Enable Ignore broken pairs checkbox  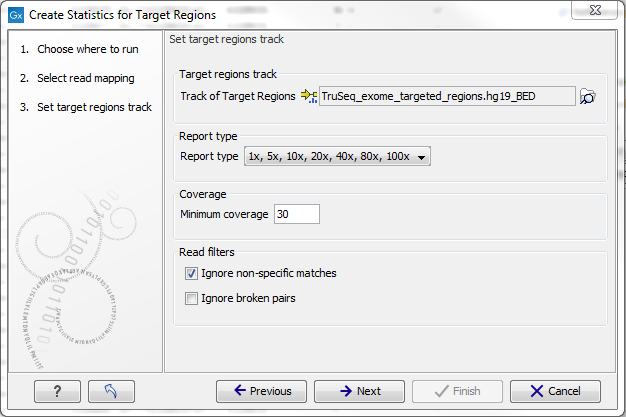pyautogui.click(x=191, y=298)
